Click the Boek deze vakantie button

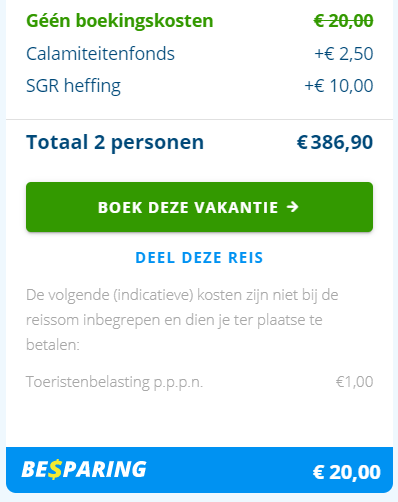point(199,207)
